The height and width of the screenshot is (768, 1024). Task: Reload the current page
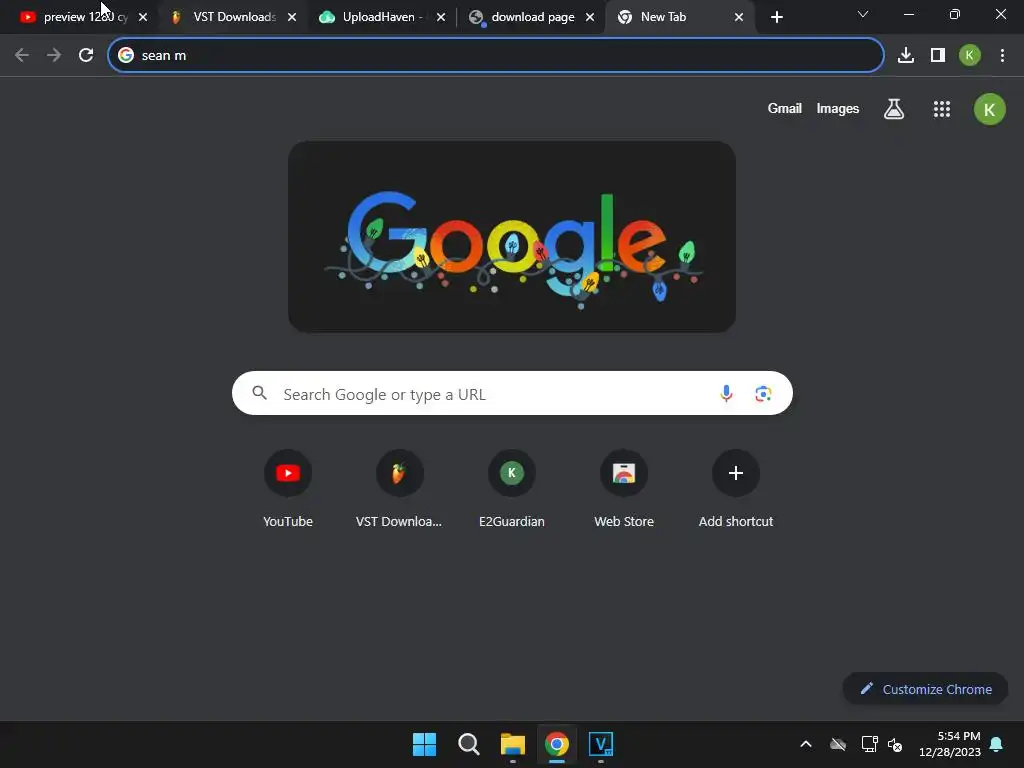86,56
